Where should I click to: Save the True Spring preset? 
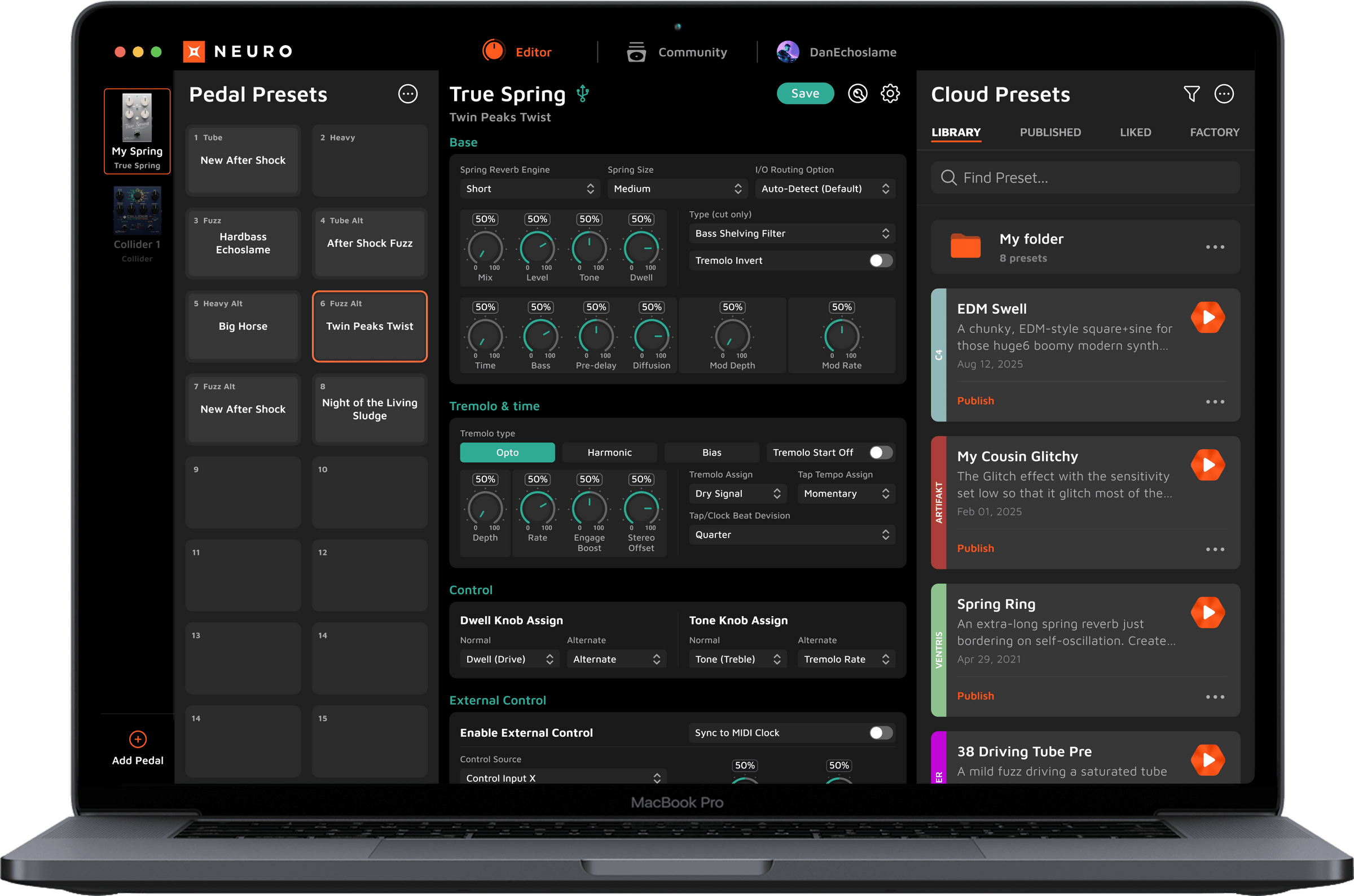(x=805, y=93)
